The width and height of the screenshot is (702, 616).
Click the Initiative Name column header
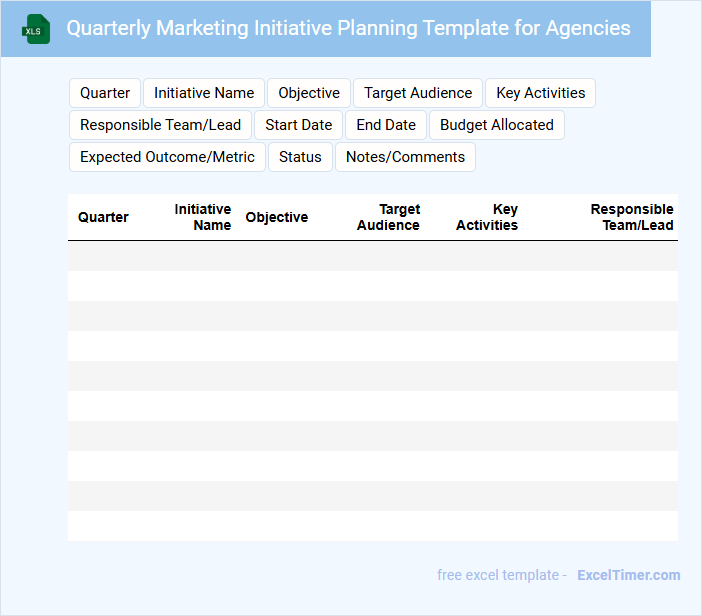tap(203, 217)
